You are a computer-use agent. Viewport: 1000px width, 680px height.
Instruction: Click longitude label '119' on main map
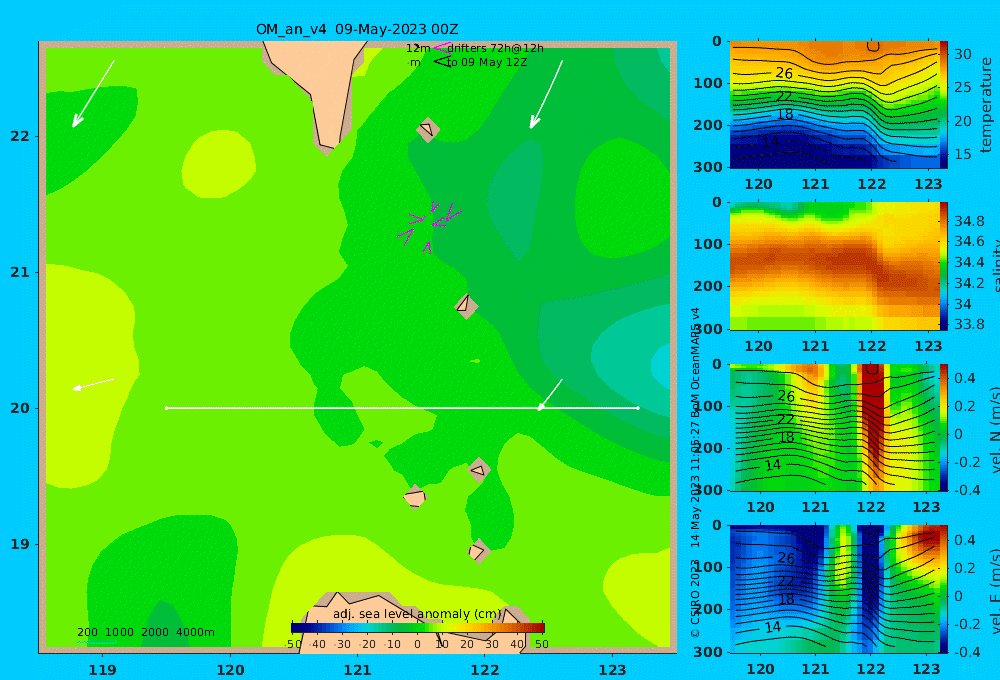(x=103, y=670)
